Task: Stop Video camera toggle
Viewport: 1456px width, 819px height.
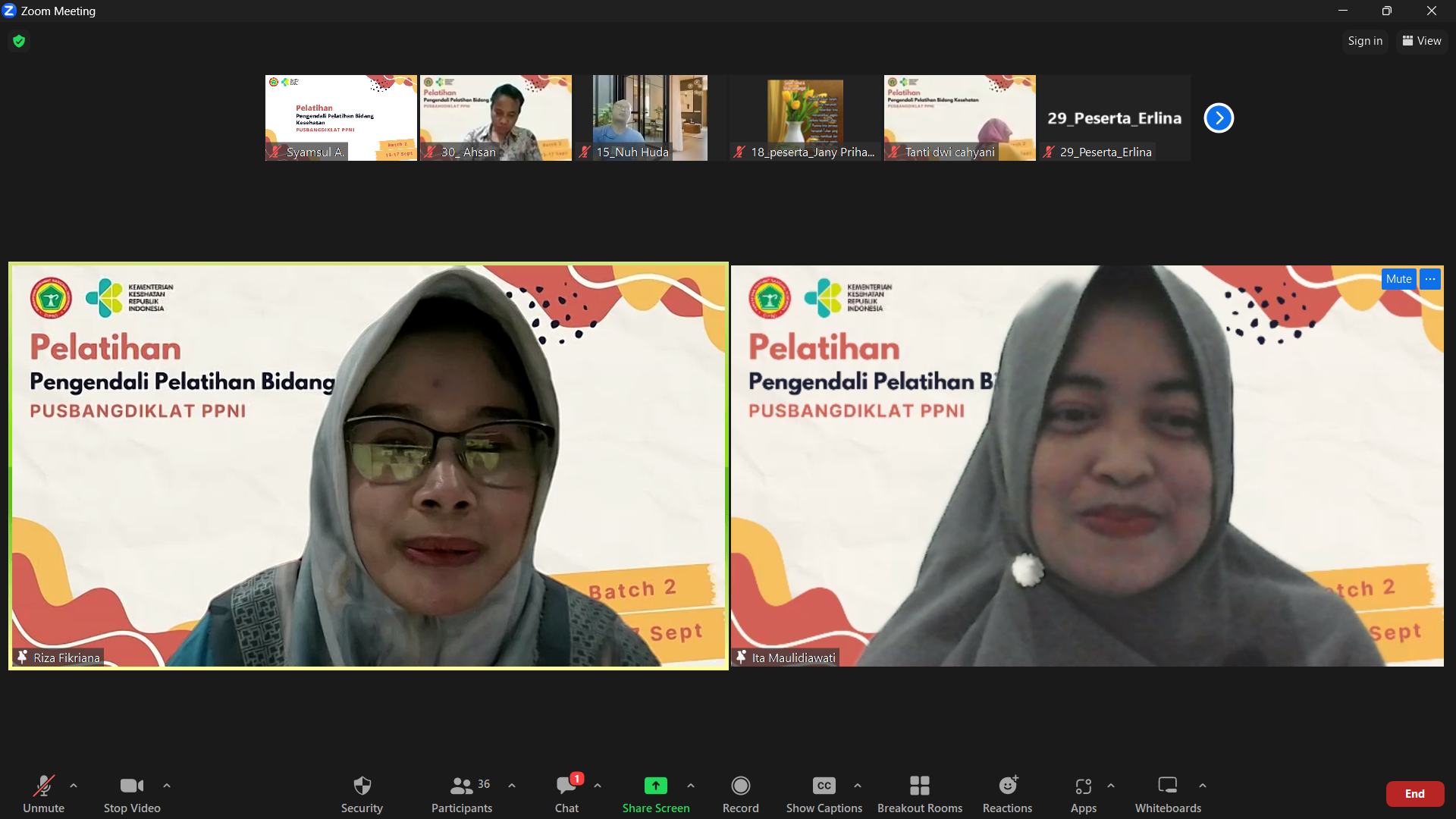Action: click(131, 786)
